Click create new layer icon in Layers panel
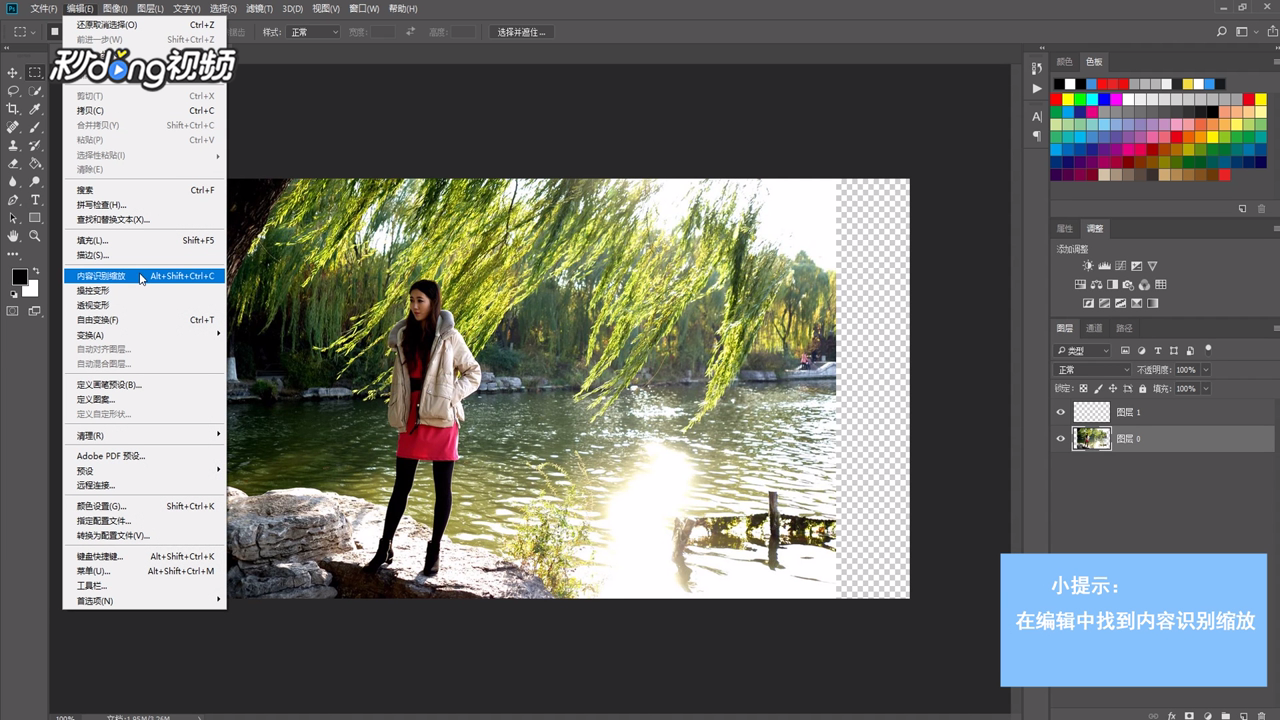The height and width of the screenshot is (720, 1280). pyautogui.click(x=1242, y=716)
